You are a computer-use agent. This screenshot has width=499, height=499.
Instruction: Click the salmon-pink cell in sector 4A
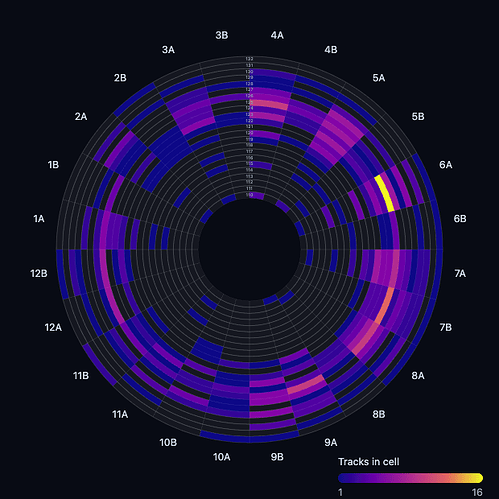pos(270,105)
